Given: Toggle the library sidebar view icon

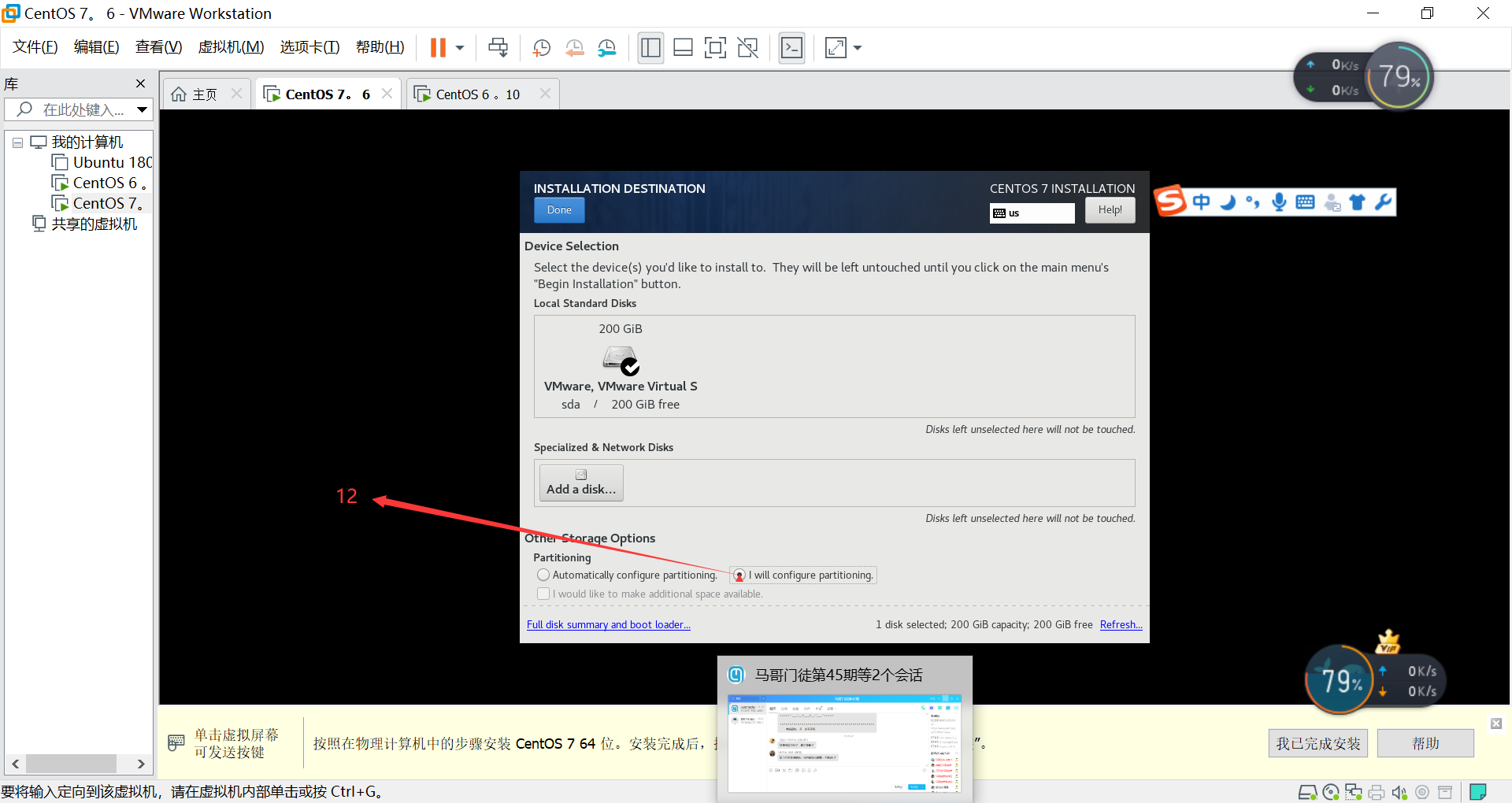Looking at the screenshot, I should (650, 48).
